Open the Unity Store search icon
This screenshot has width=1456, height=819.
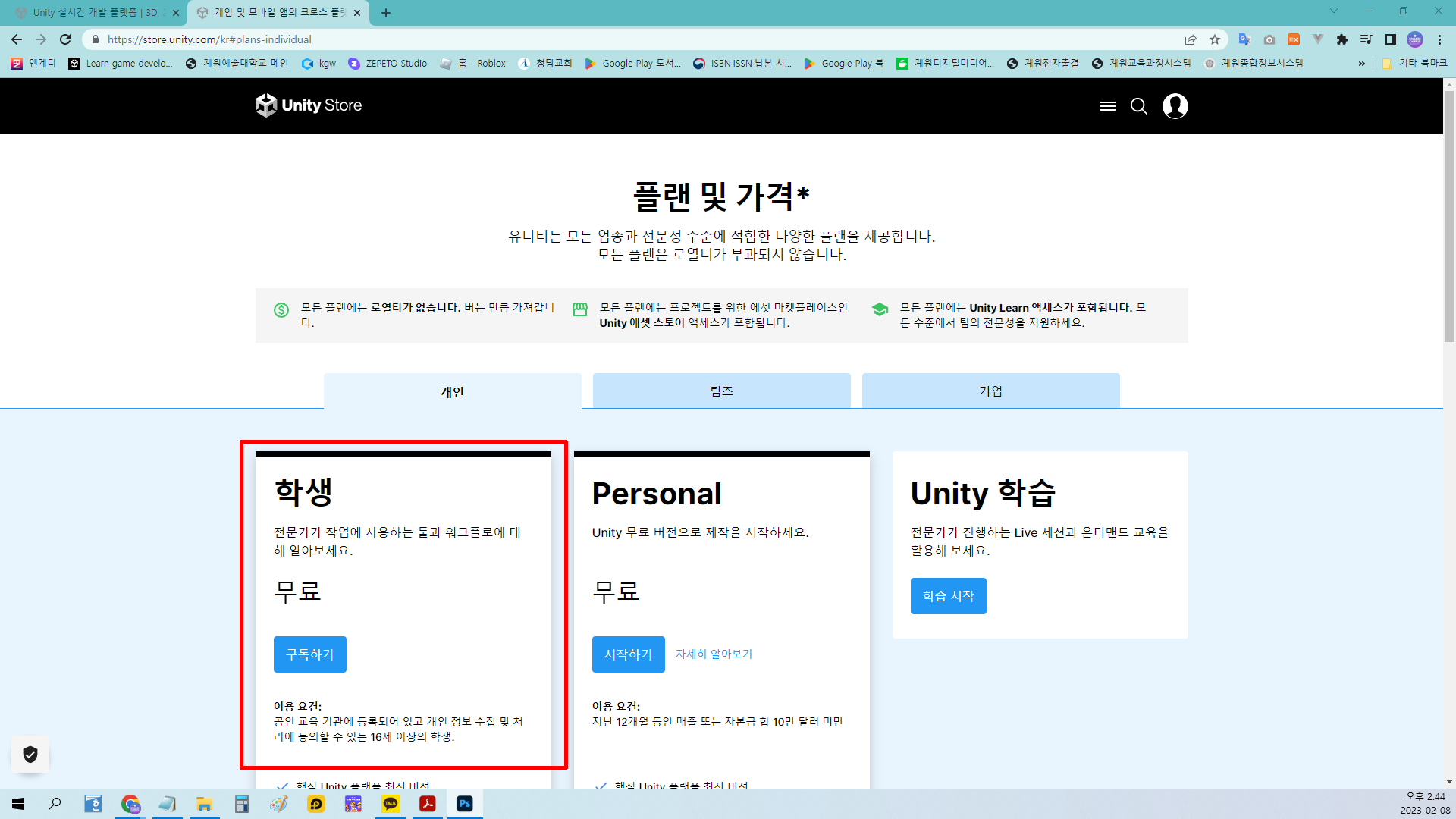click(1139, 106)
